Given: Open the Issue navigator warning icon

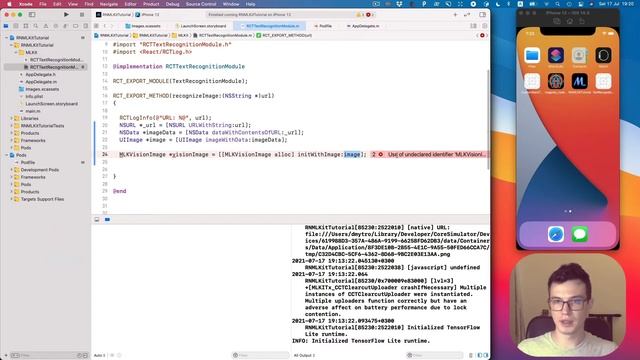Looking at the screenshot, I should 46,26.
